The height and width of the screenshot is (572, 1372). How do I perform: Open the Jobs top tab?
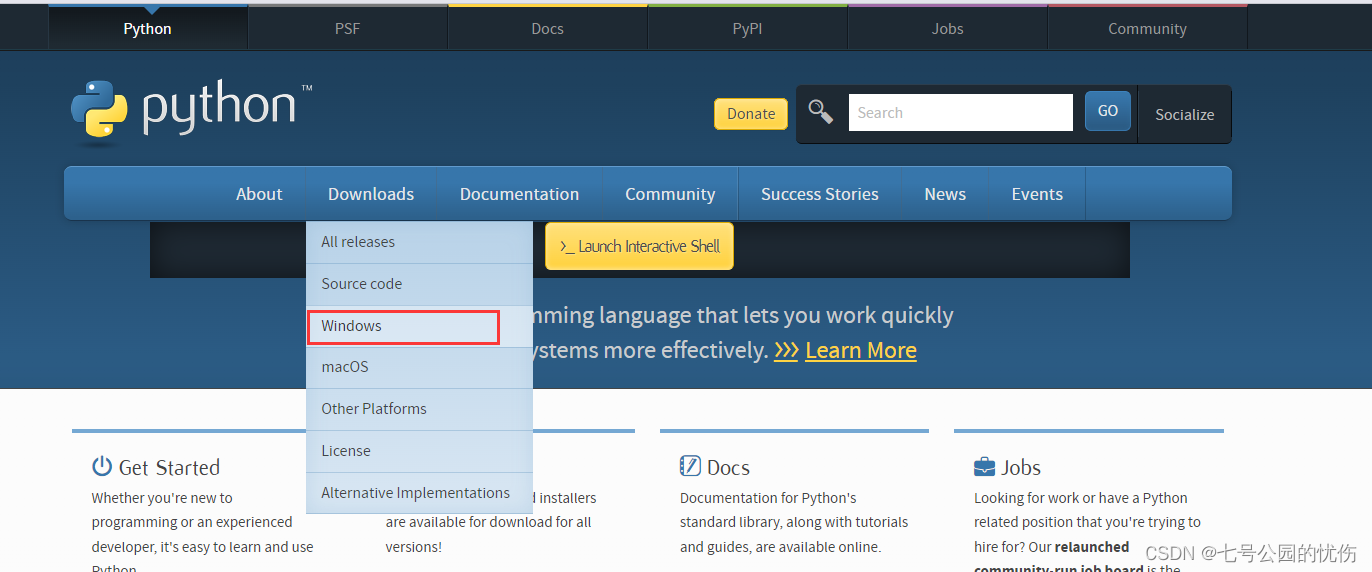coord(948,28)
